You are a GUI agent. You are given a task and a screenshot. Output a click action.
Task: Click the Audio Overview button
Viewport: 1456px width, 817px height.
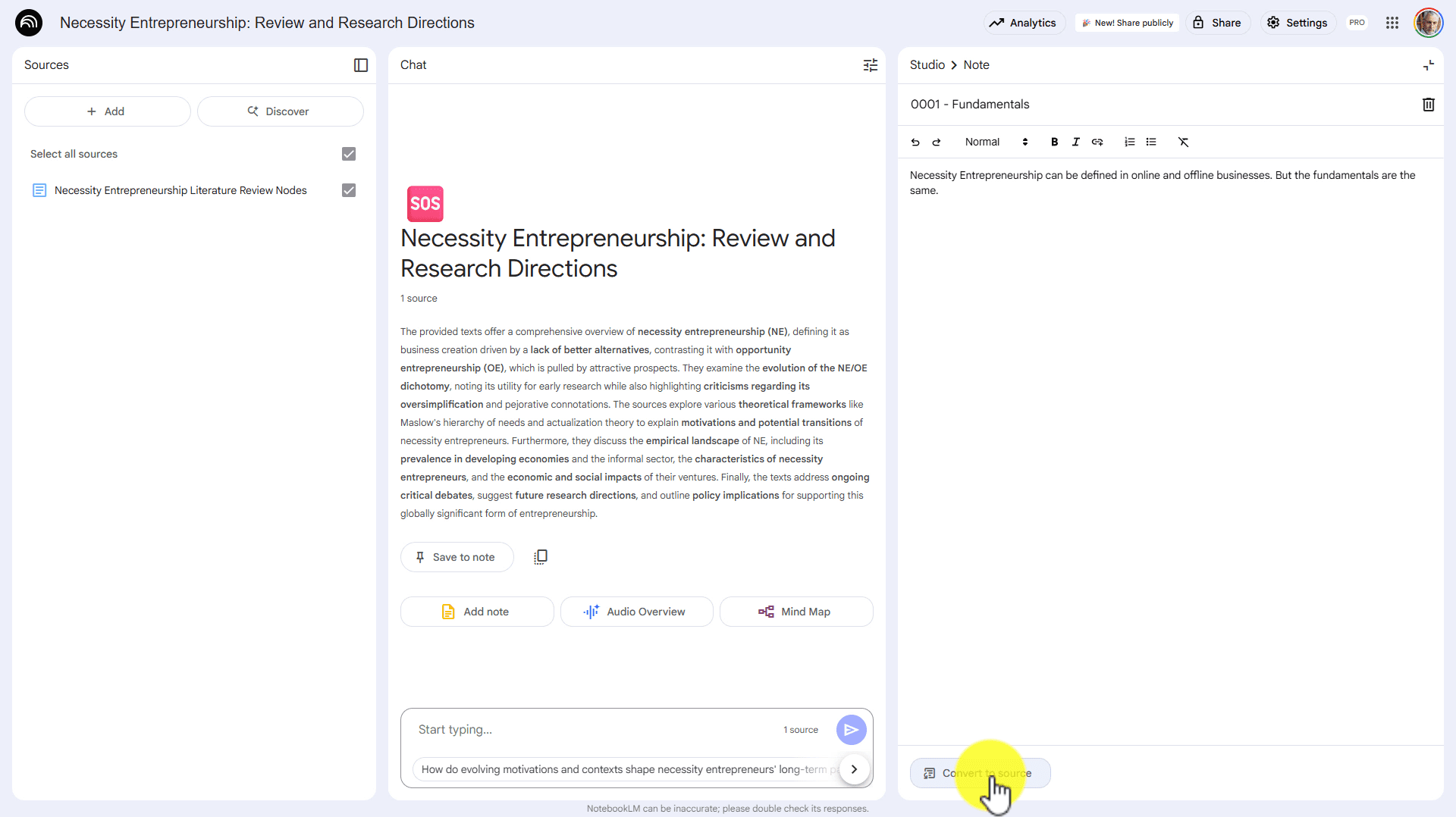coord(636,612)
